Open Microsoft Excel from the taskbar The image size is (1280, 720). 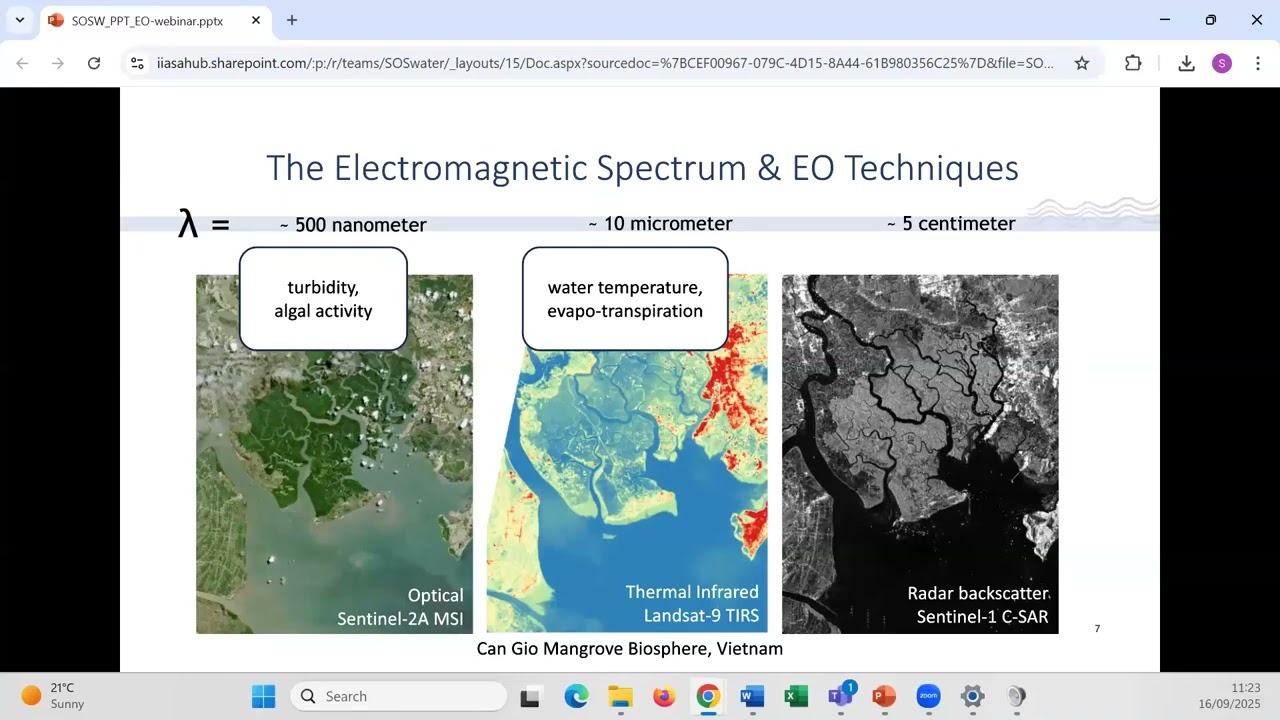coord(796,696)
